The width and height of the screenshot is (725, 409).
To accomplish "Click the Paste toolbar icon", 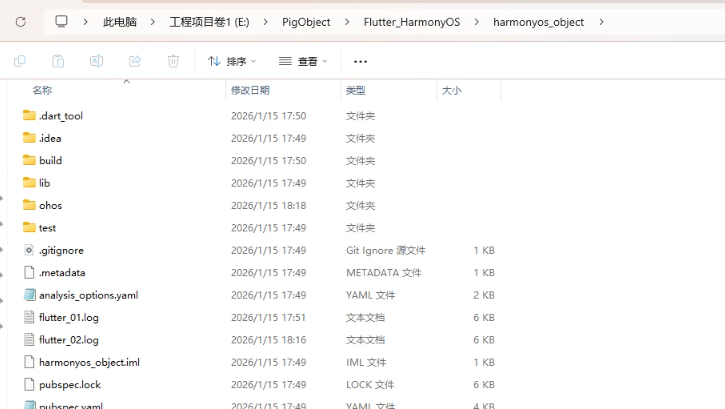I will coord(58,61).
